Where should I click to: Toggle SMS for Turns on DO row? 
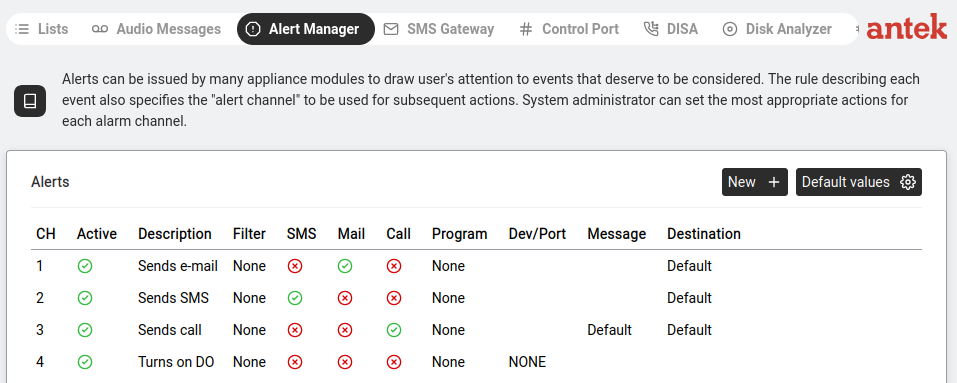[295, 362]
